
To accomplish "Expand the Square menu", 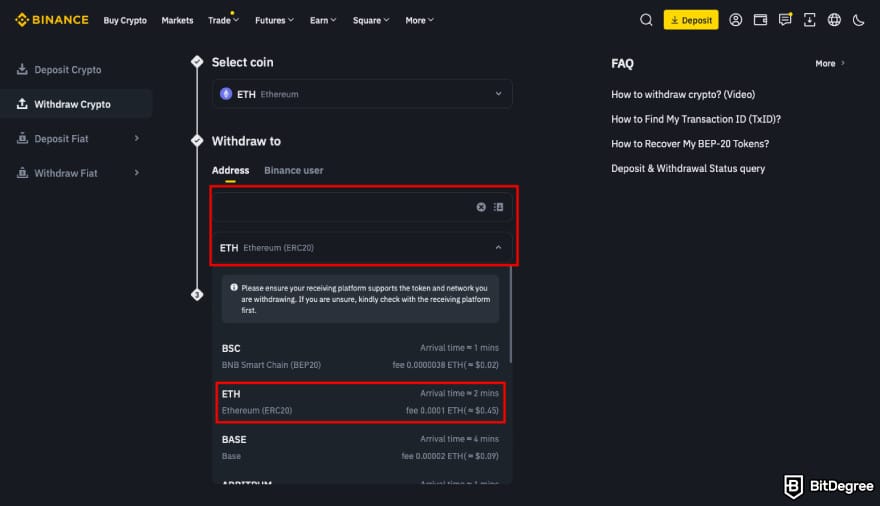I will pyautogui.click(x=371, y=20).
